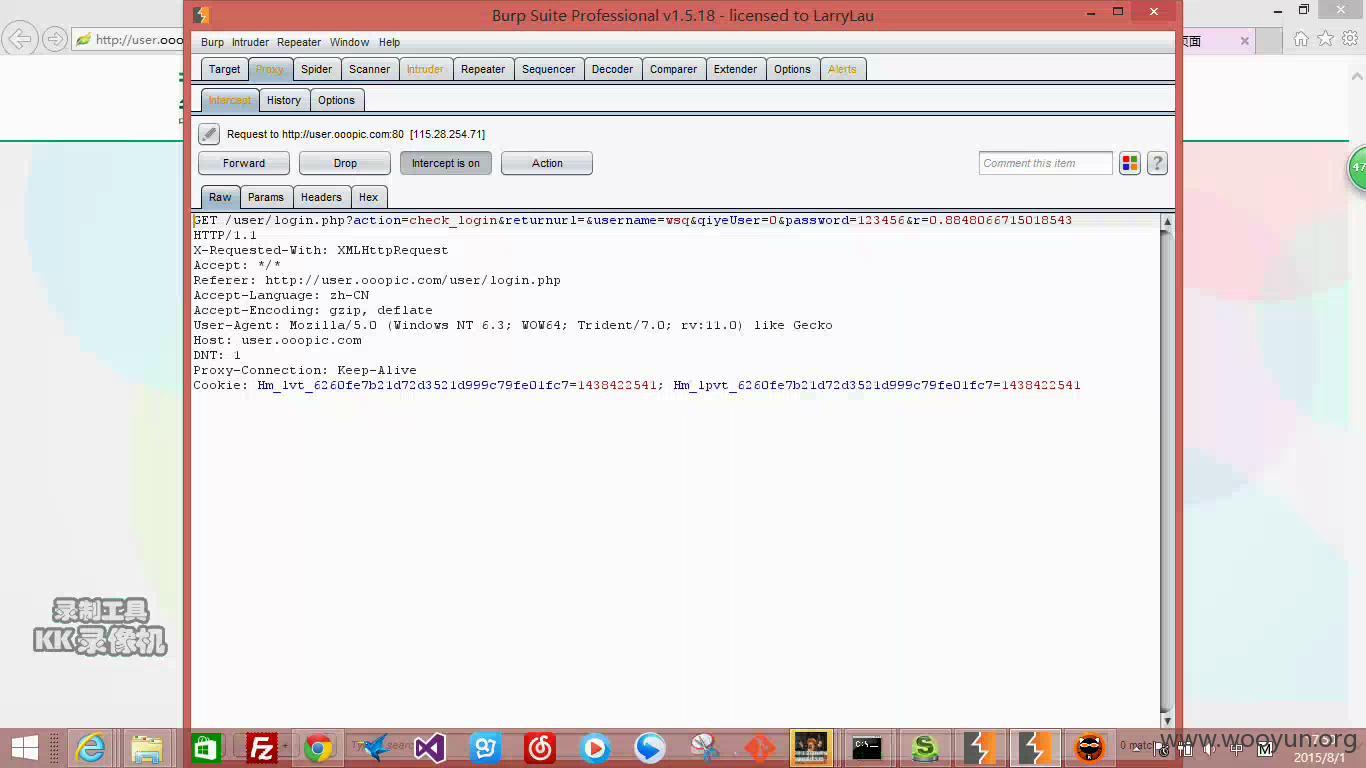
Task: Open the Action dropdown button
Action: (547, 163)
